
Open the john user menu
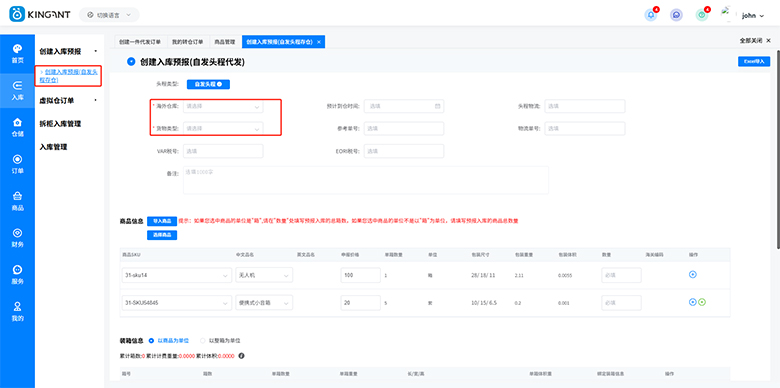[x=753, y=15]
